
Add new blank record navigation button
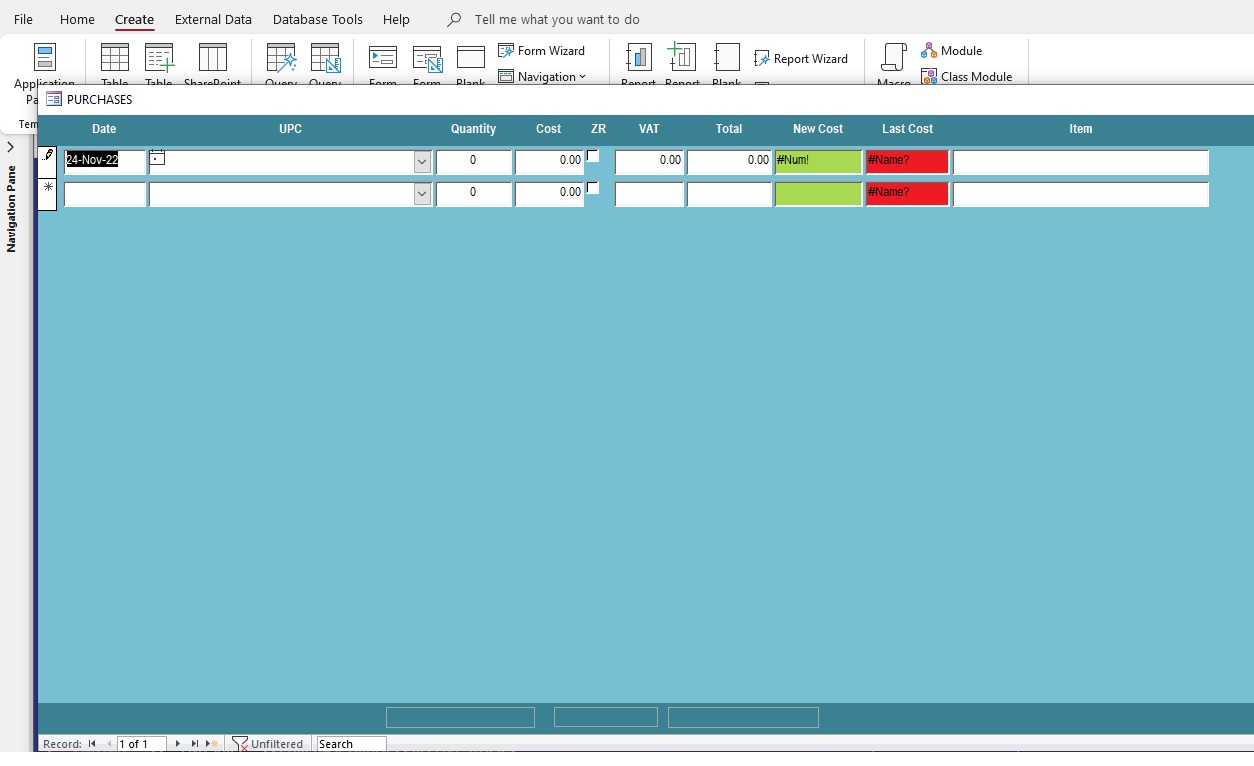point(212,744)
